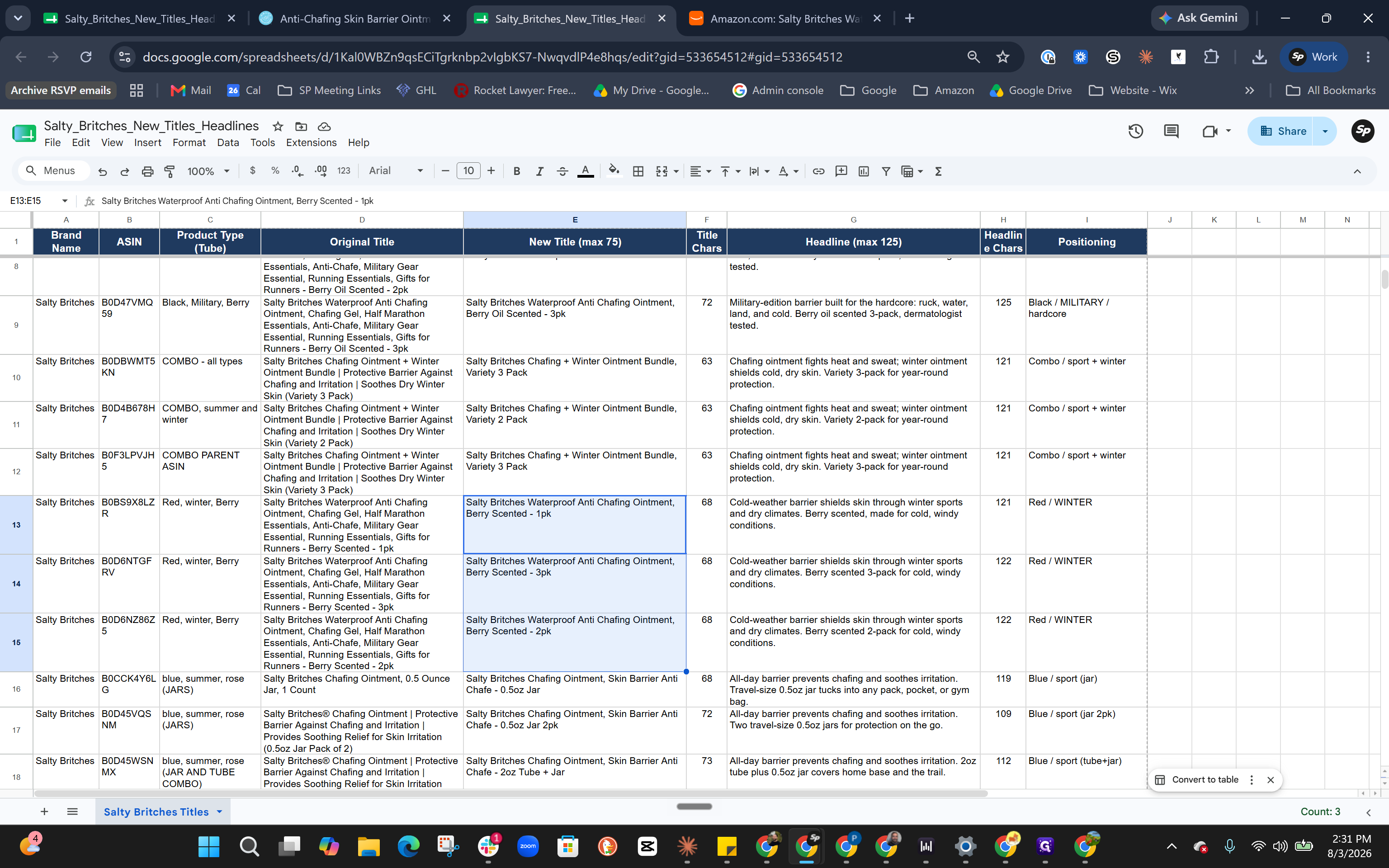This screenshot has width=1389, height=868.
Task: Open the zoom 100% dropdown
Action: point(208,171)
